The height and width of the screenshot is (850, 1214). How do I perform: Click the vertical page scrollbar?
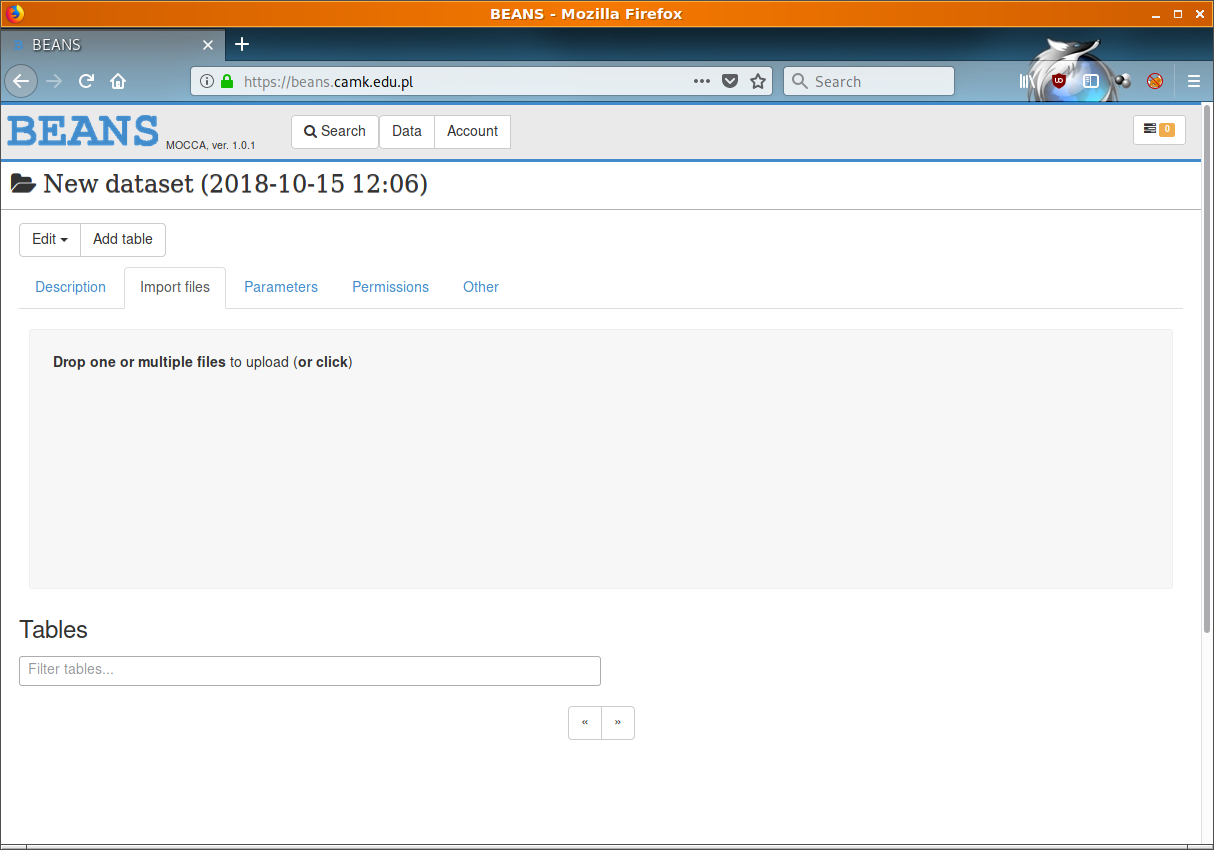click(x=1207, y=370)
